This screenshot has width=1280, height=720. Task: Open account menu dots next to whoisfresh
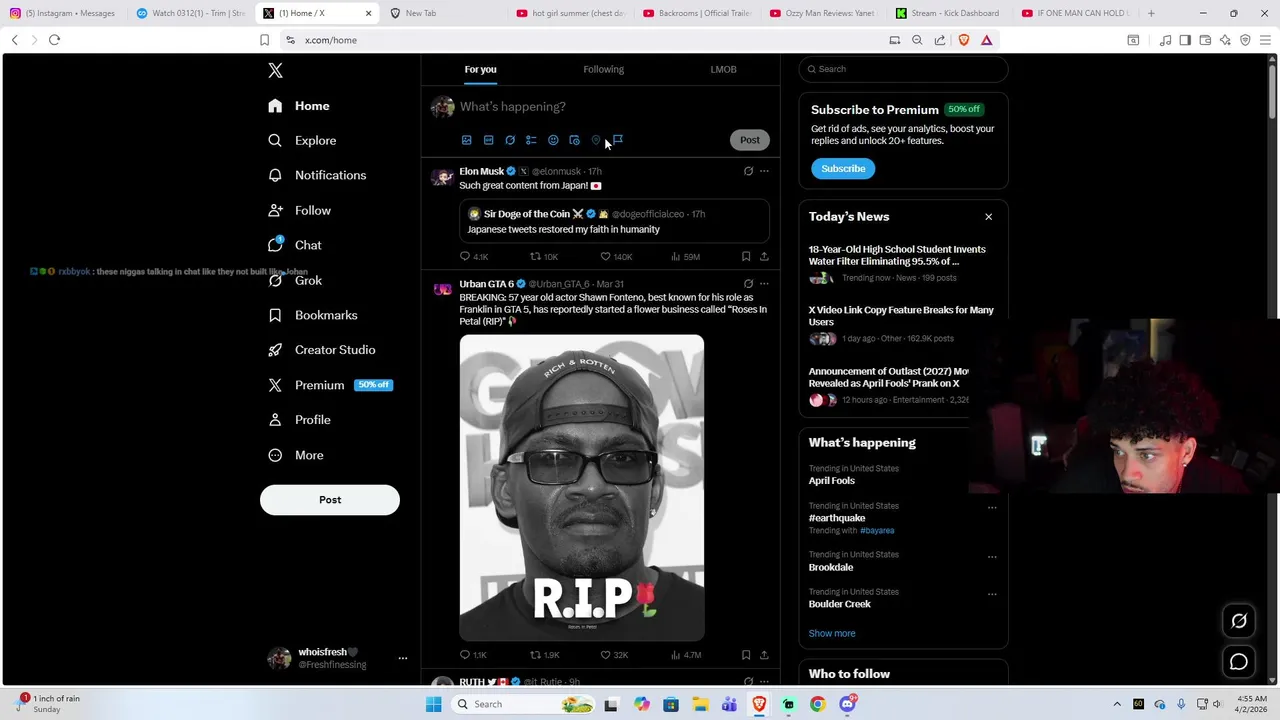(403, 658)
